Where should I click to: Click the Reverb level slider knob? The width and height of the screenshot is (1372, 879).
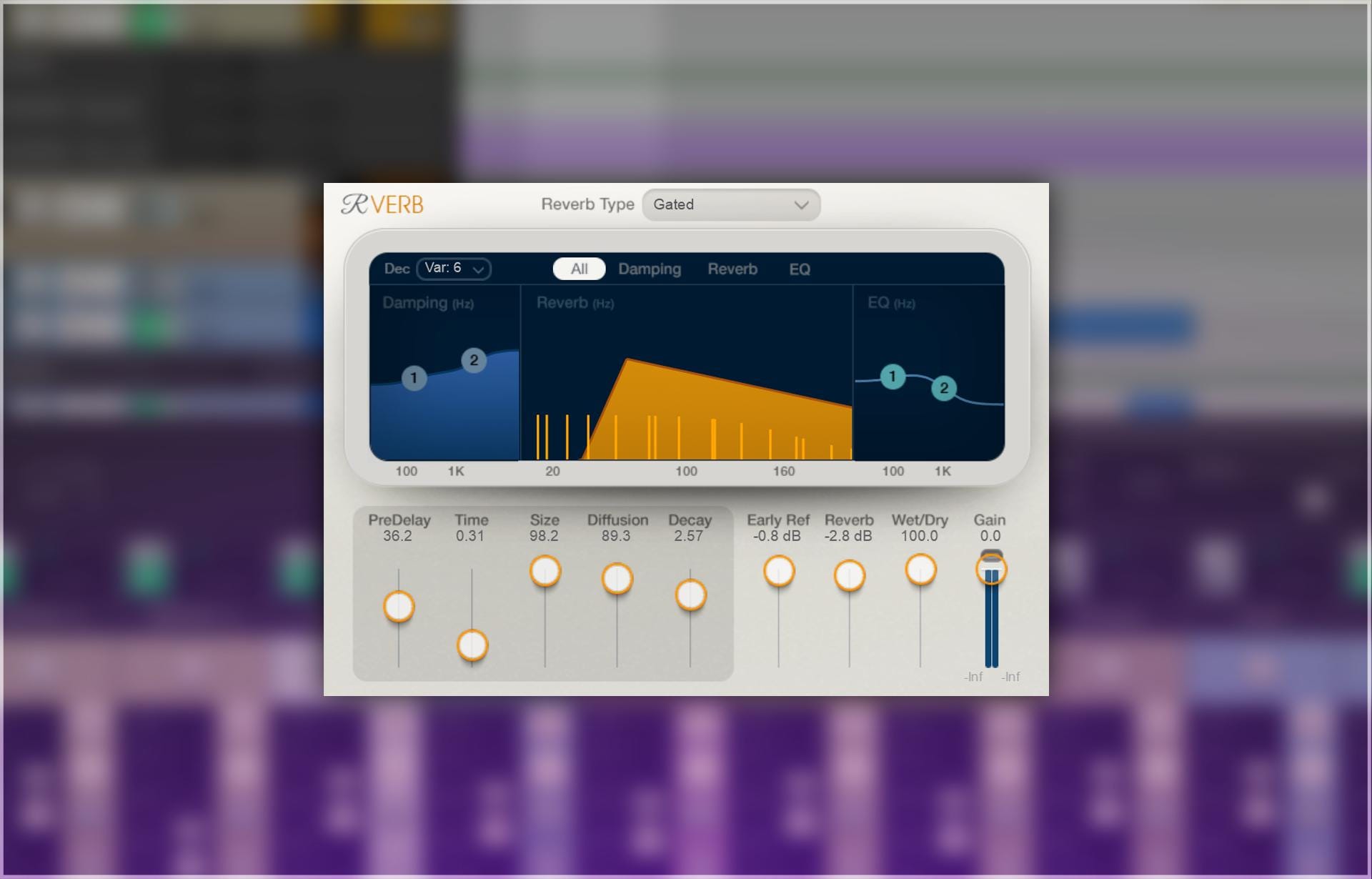point(850,575)
